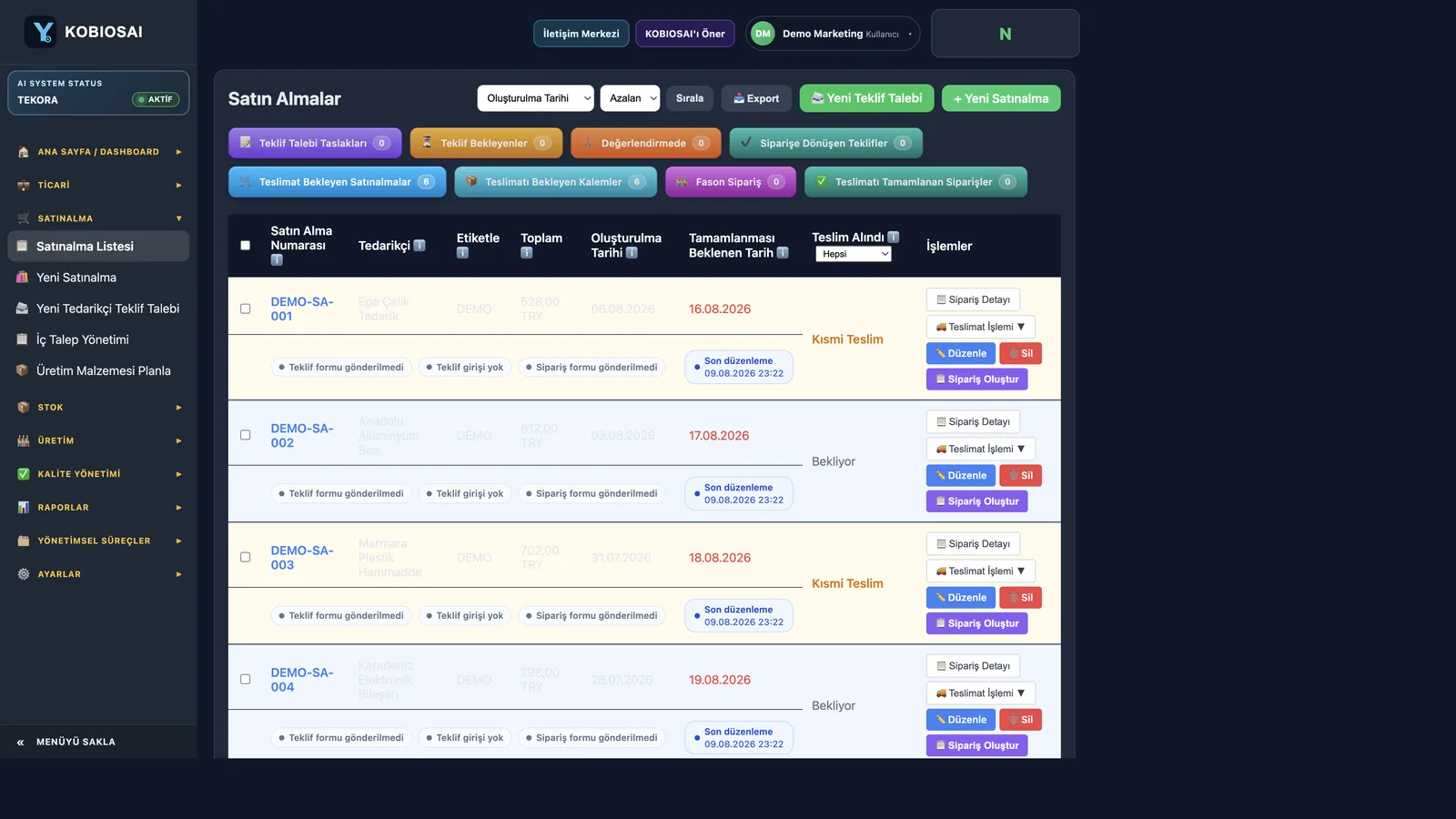Click Sil button for DEMO-SA-001
This screenshot has height=819, width=1456.
(1020, 353)
